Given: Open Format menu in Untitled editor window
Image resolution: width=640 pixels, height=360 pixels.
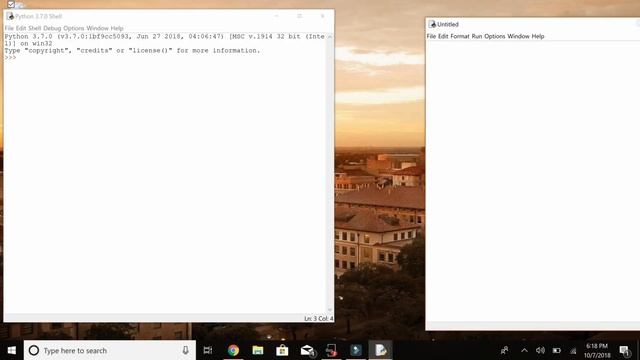Looking at the screenshot, I should [x=460, y=36].
